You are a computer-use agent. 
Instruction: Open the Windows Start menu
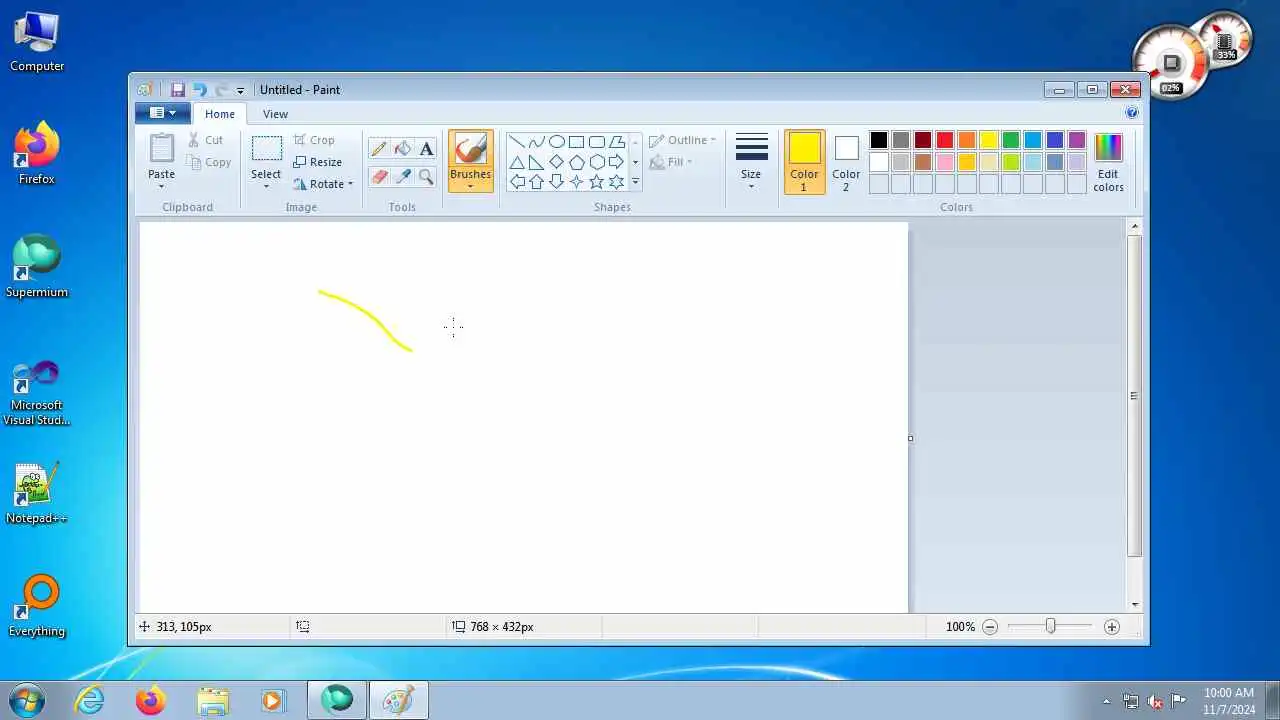27,700
